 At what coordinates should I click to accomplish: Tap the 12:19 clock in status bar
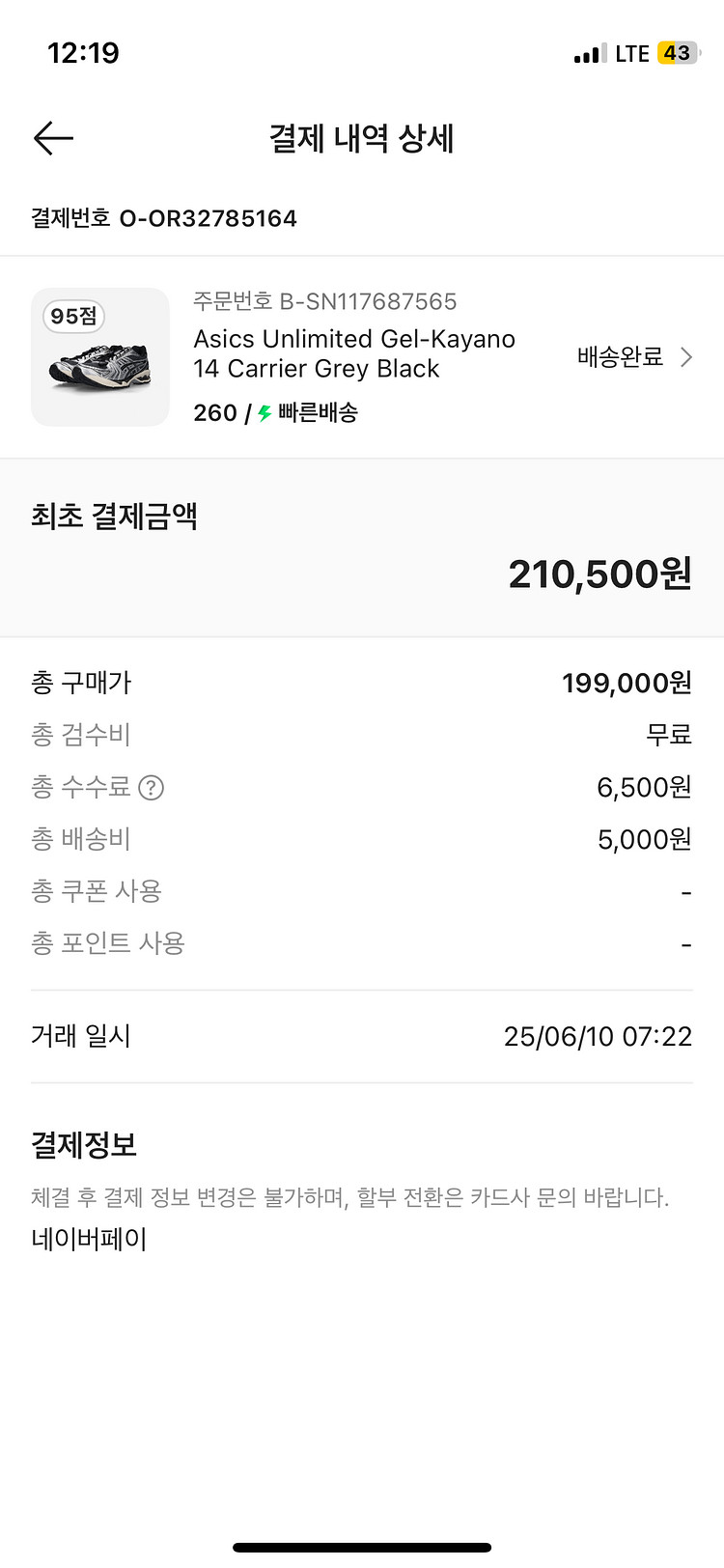click(x=83, y=53)
